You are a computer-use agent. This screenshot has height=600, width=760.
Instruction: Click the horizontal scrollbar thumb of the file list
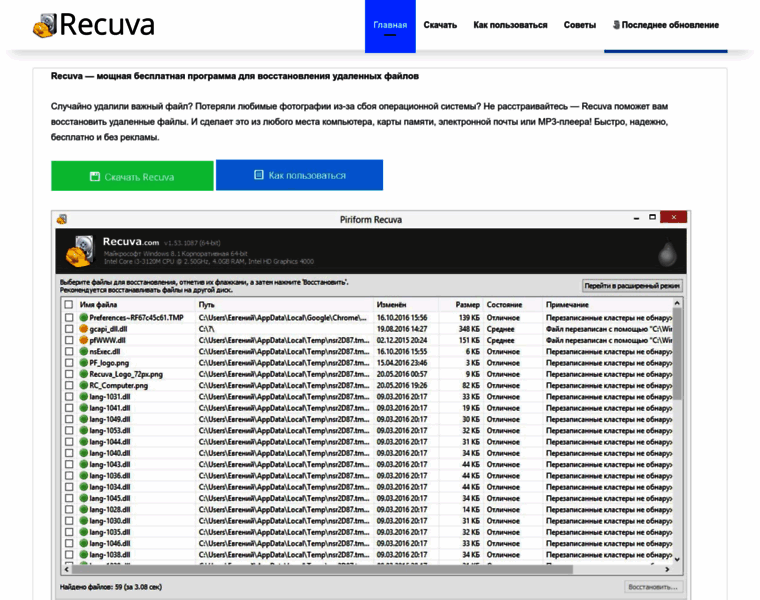[322, 569]
